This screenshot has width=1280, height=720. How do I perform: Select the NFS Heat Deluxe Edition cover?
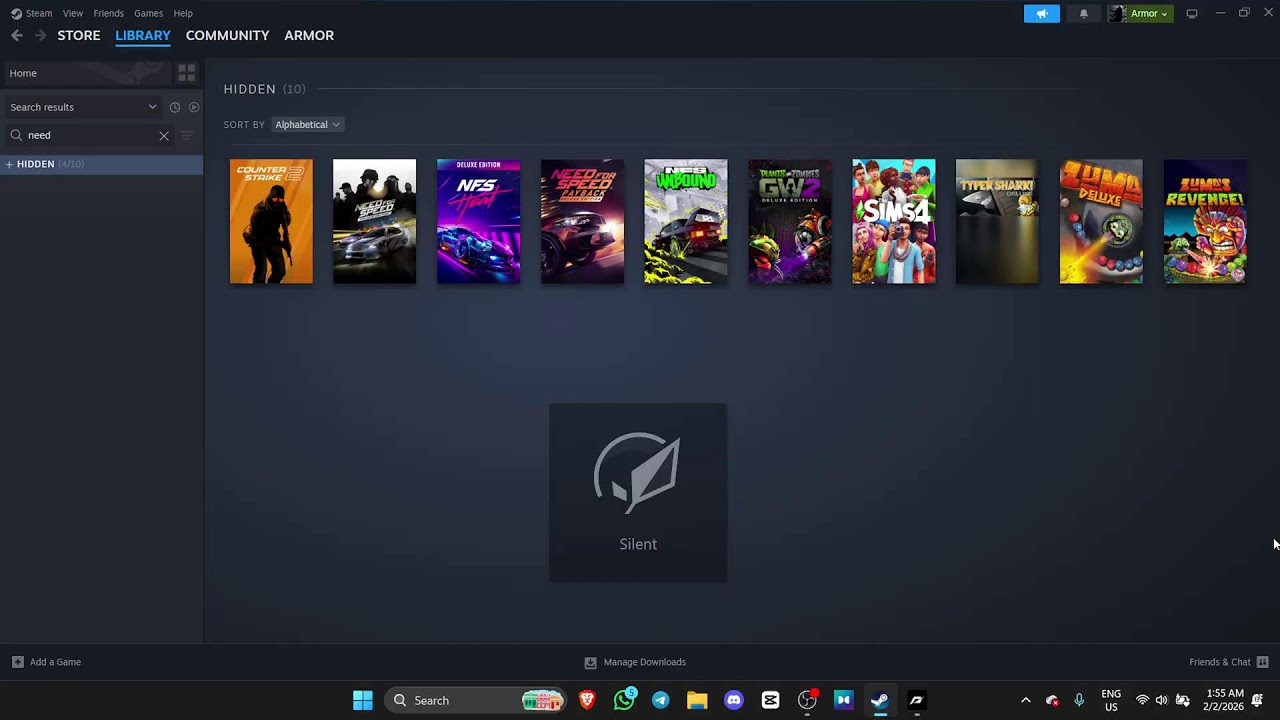[478, 221]
